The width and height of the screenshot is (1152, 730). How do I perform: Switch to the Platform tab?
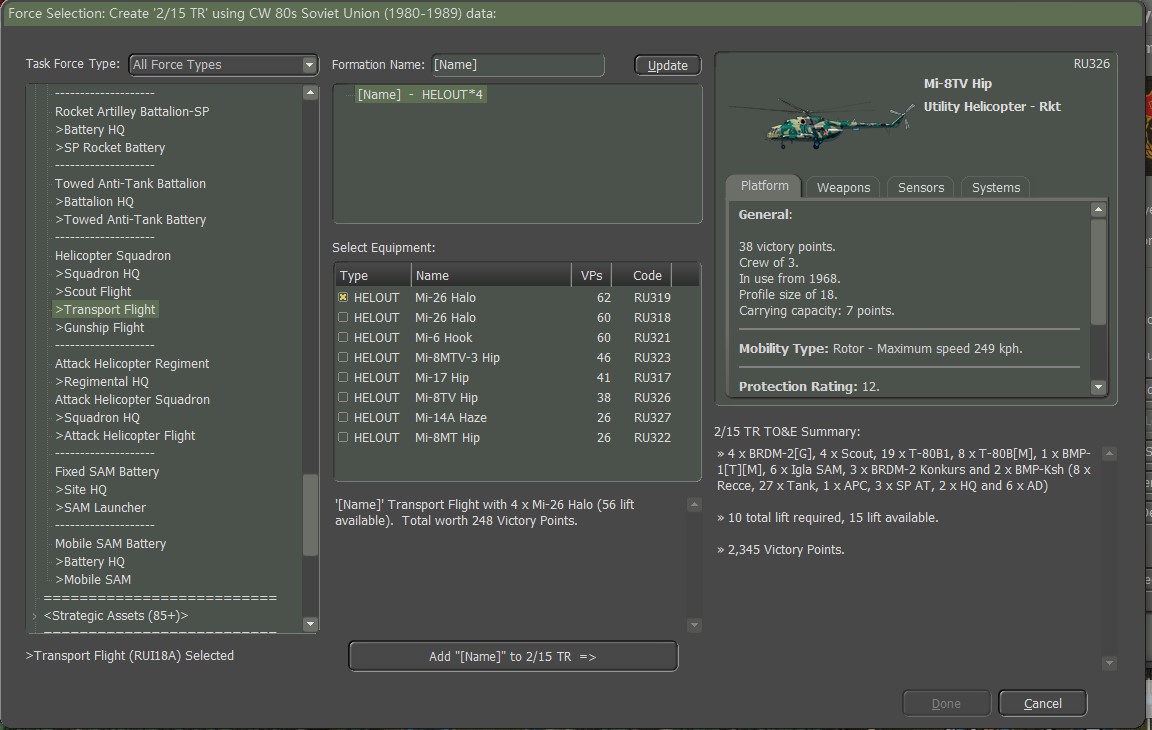pos(764,186)
